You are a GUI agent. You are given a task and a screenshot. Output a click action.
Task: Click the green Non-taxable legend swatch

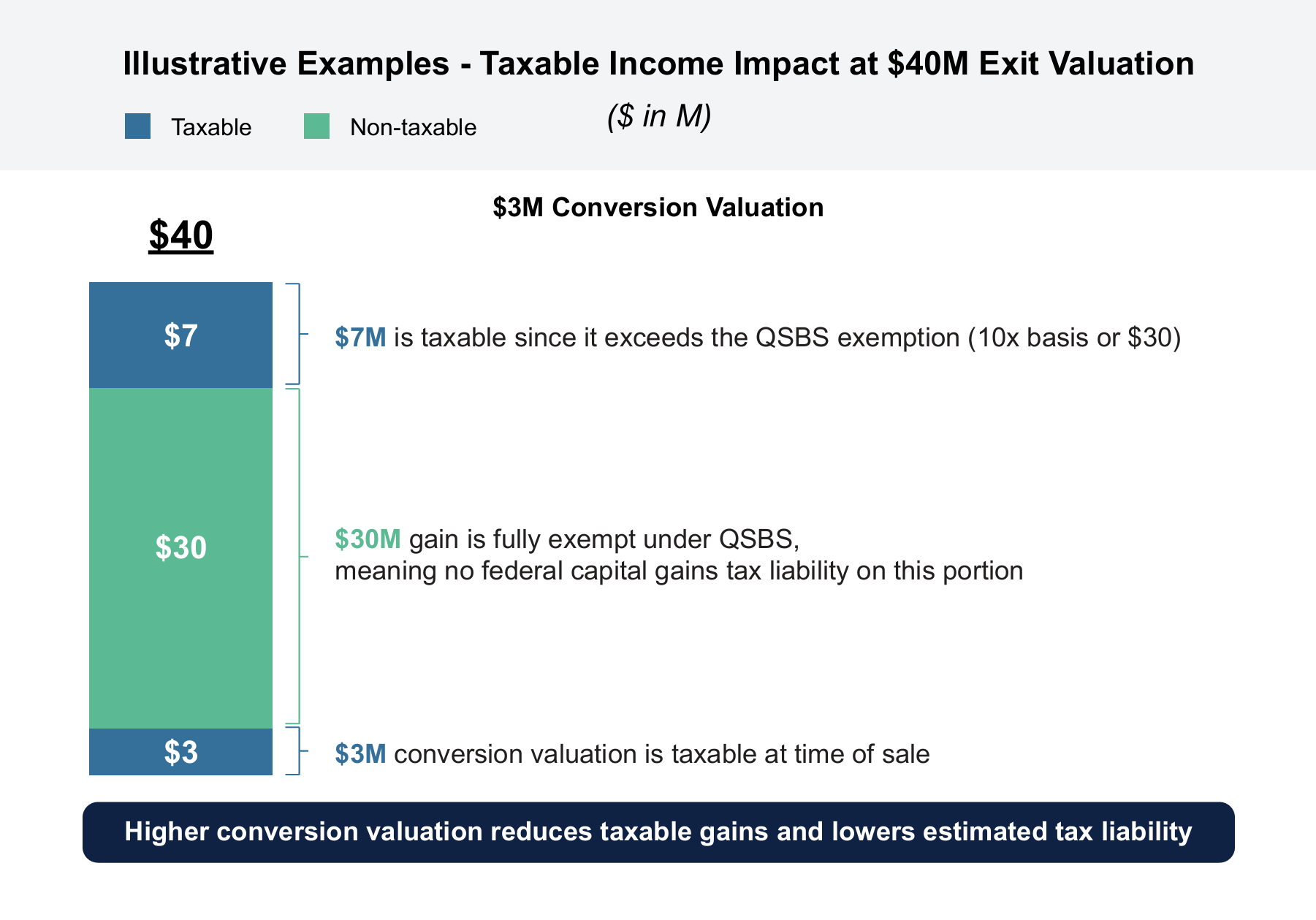point(316,126)
